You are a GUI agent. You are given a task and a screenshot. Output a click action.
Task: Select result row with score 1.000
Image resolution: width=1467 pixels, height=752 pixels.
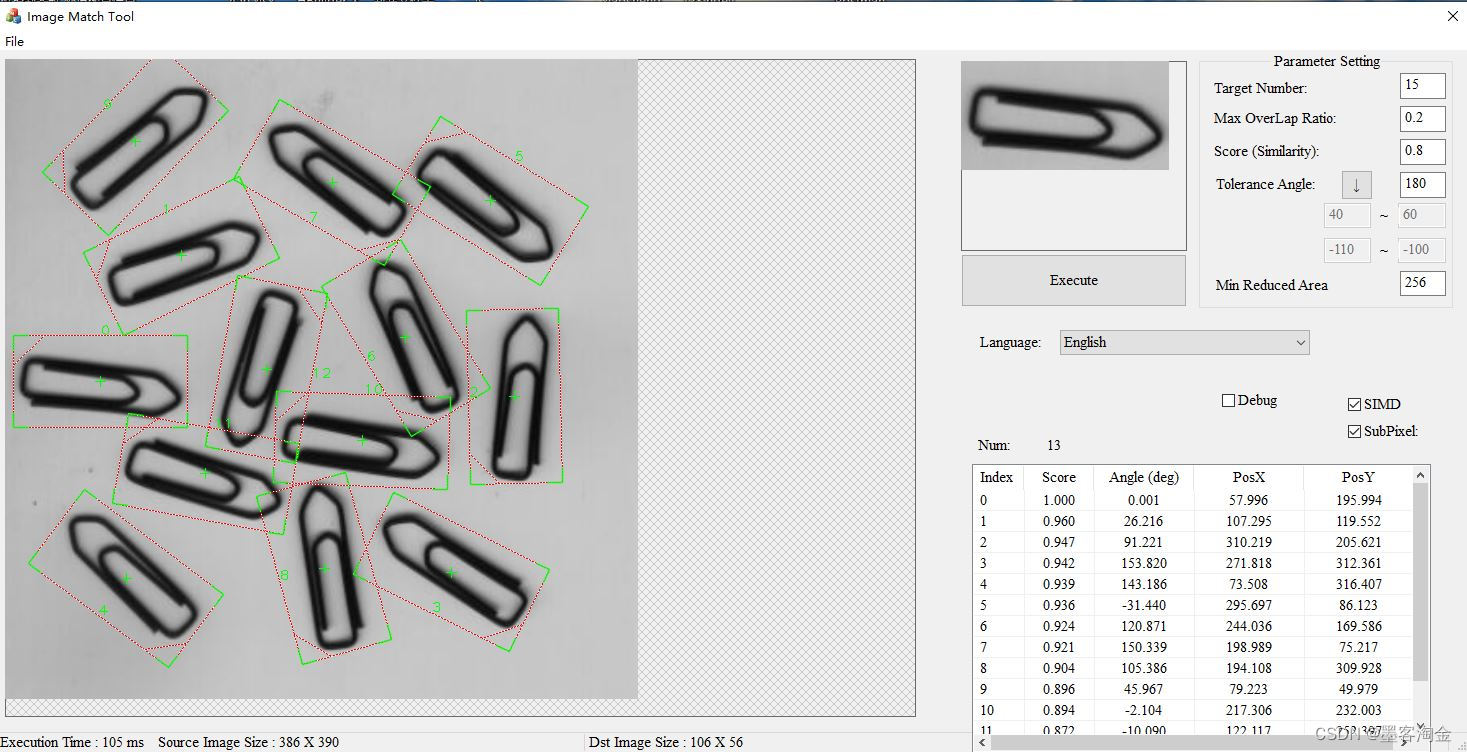point(1193,500)
